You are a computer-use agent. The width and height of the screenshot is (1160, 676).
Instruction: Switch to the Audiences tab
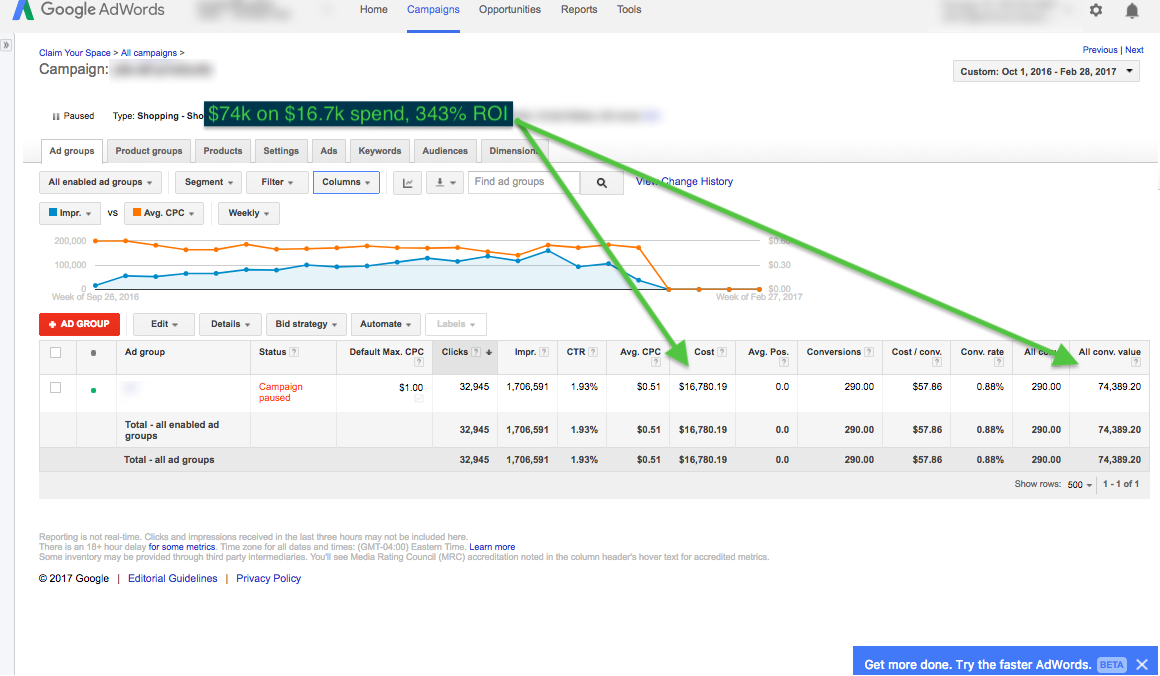click(445, 151)
